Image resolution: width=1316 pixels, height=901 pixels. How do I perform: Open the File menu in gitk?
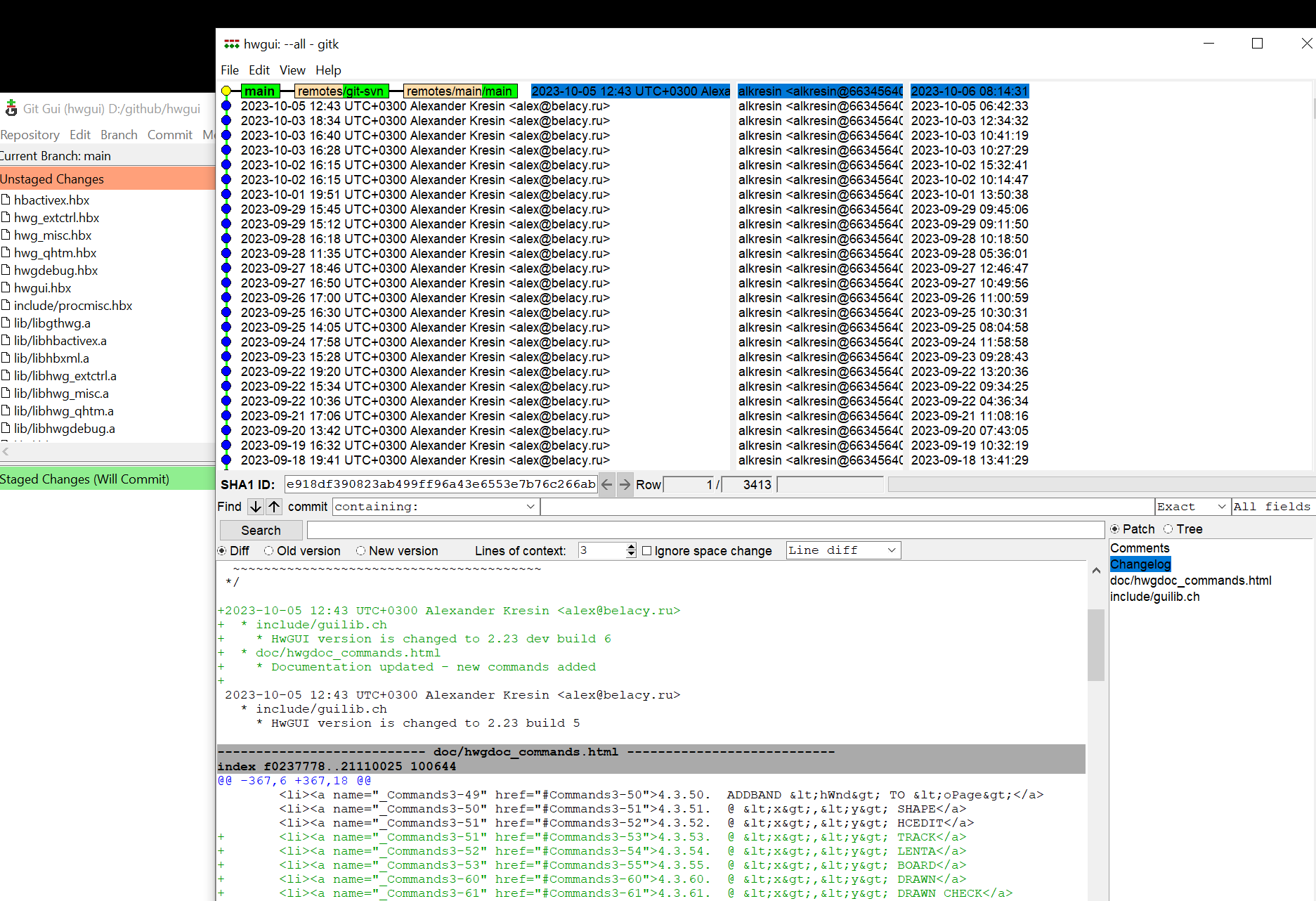[230, 70]
